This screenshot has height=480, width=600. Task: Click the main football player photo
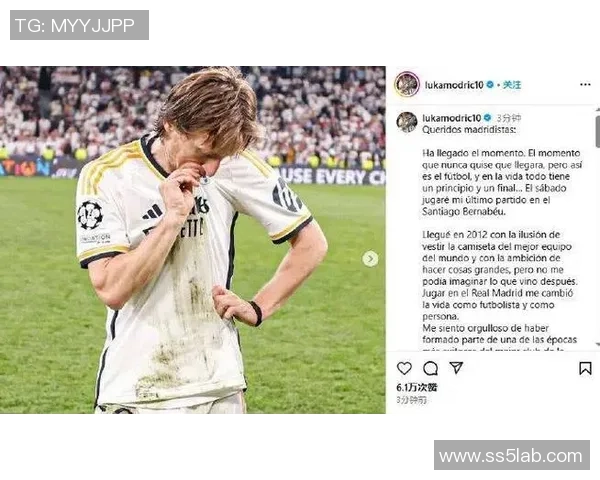pyautogui.click(x=193, y=240)
